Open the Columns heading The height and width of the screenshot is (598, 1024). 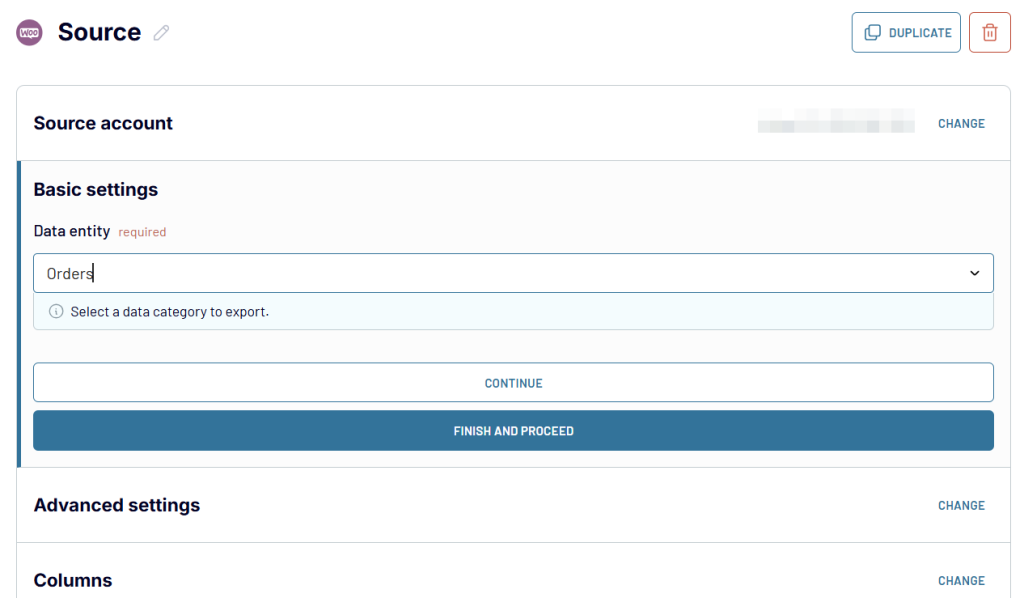[x=73, y=580]
